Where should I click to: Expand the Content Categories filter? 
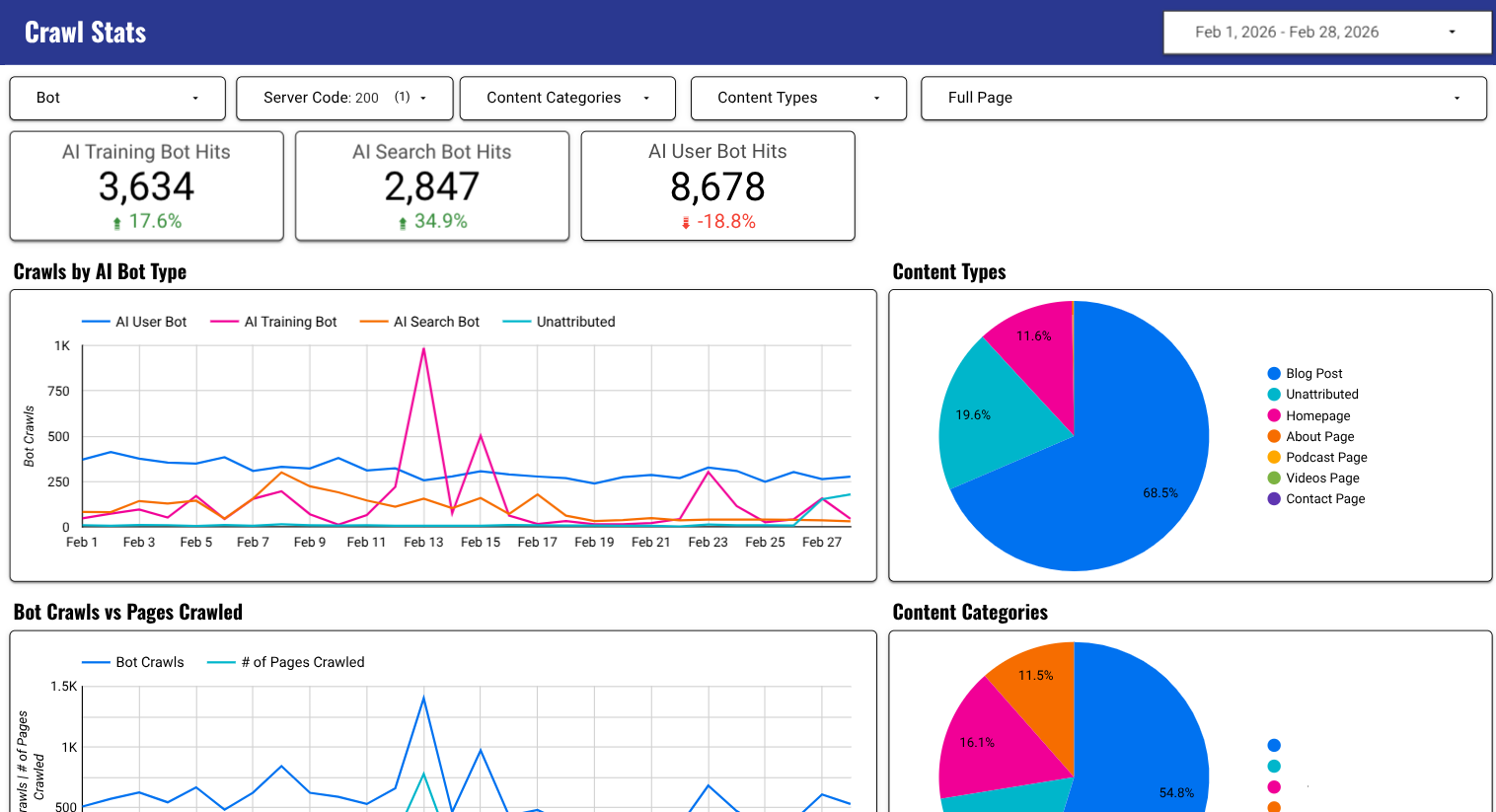coord(567,98)
